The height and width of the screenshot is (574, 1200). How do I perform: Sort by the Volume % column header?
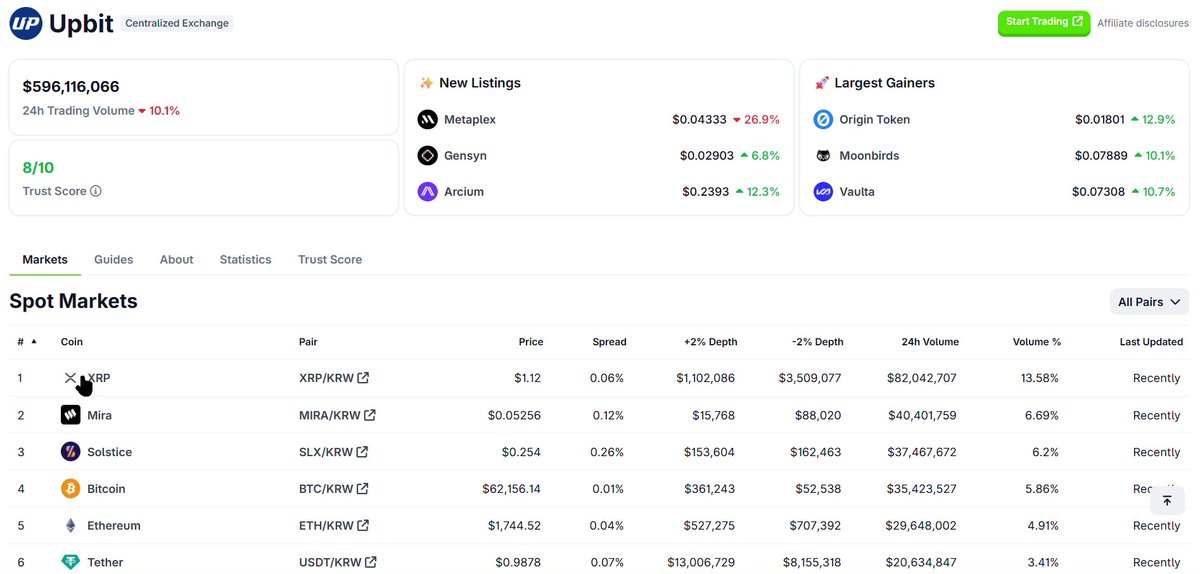(x=1037, y=342)
